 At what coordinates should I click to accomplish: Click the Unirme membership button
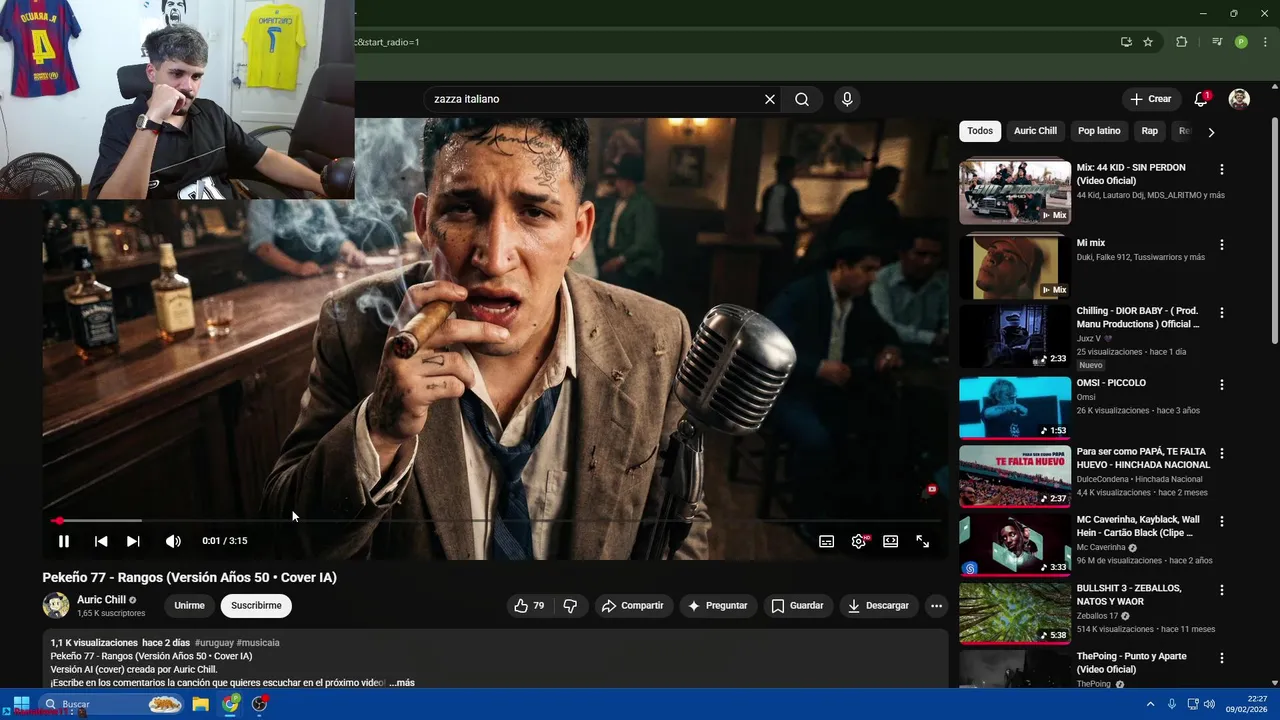189,605
